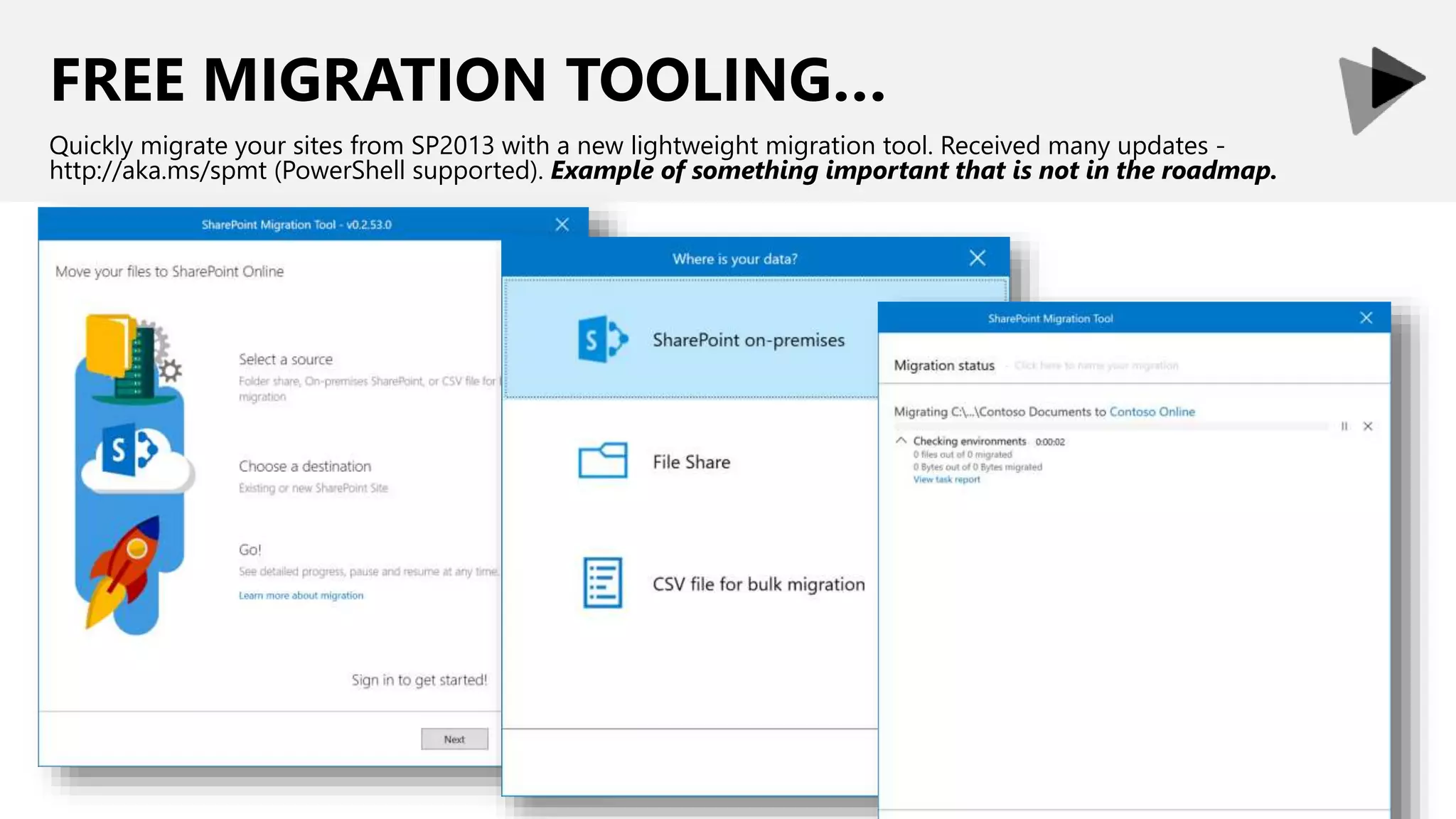This screenshot has width=1456, height=819.
Task: Click the rocket Go icon
Action: [124, 572]
